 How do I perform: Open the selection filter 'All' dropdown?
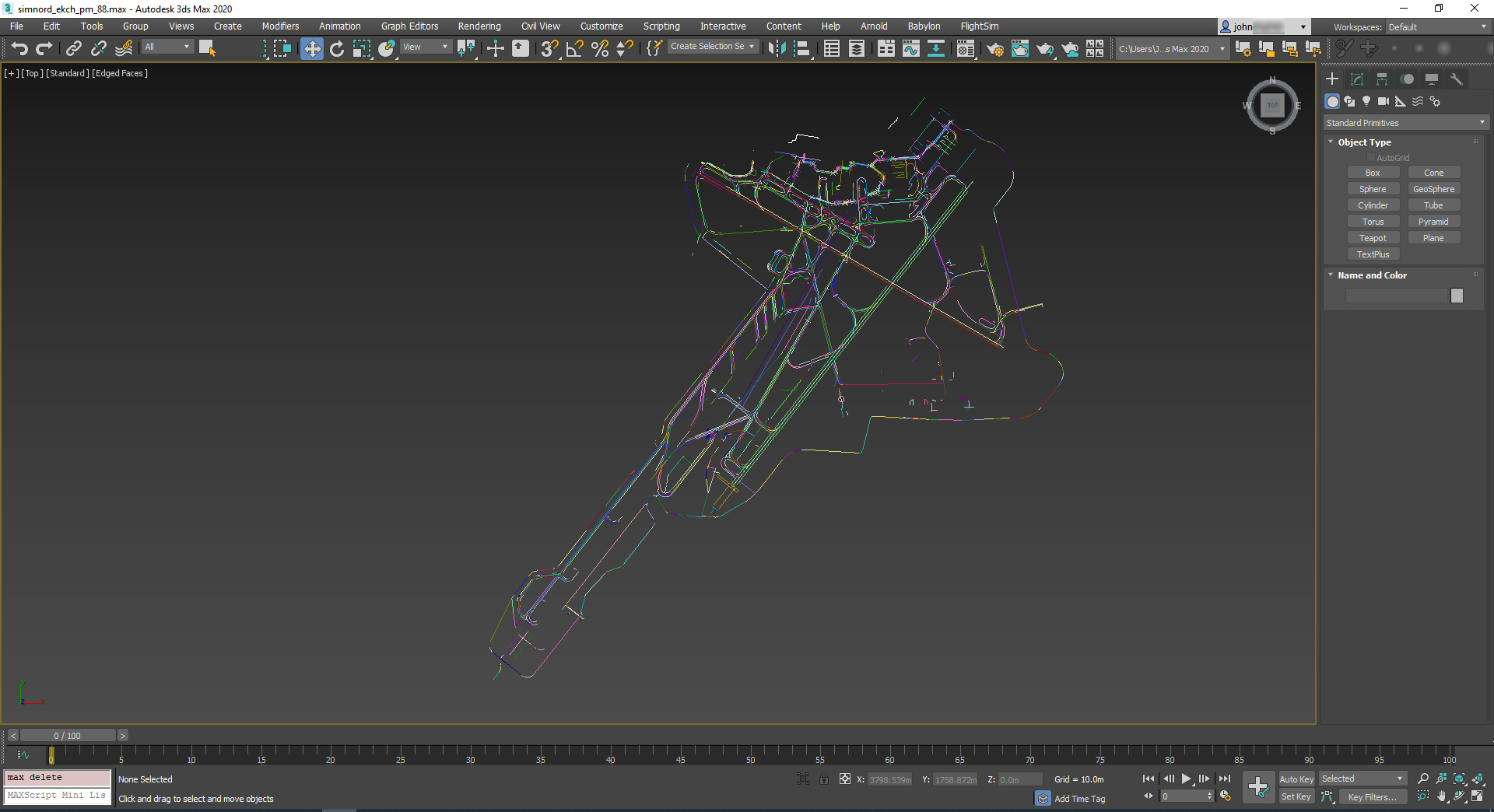[167, 47]
